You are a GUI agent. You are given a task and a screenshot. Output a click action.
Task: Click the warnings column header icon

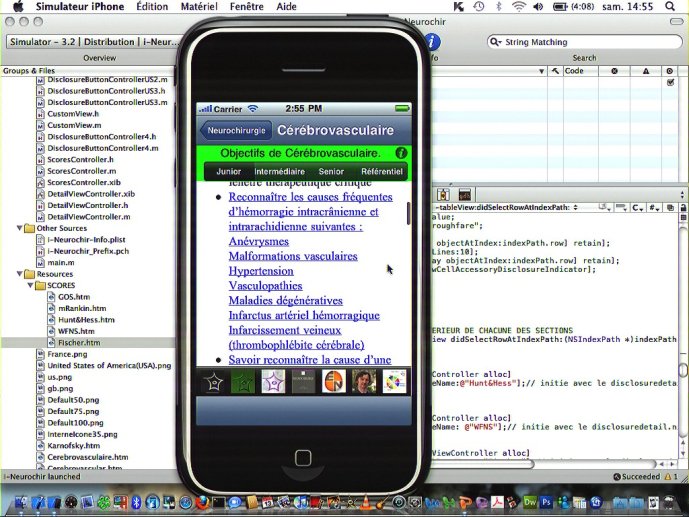coord(646,71)
